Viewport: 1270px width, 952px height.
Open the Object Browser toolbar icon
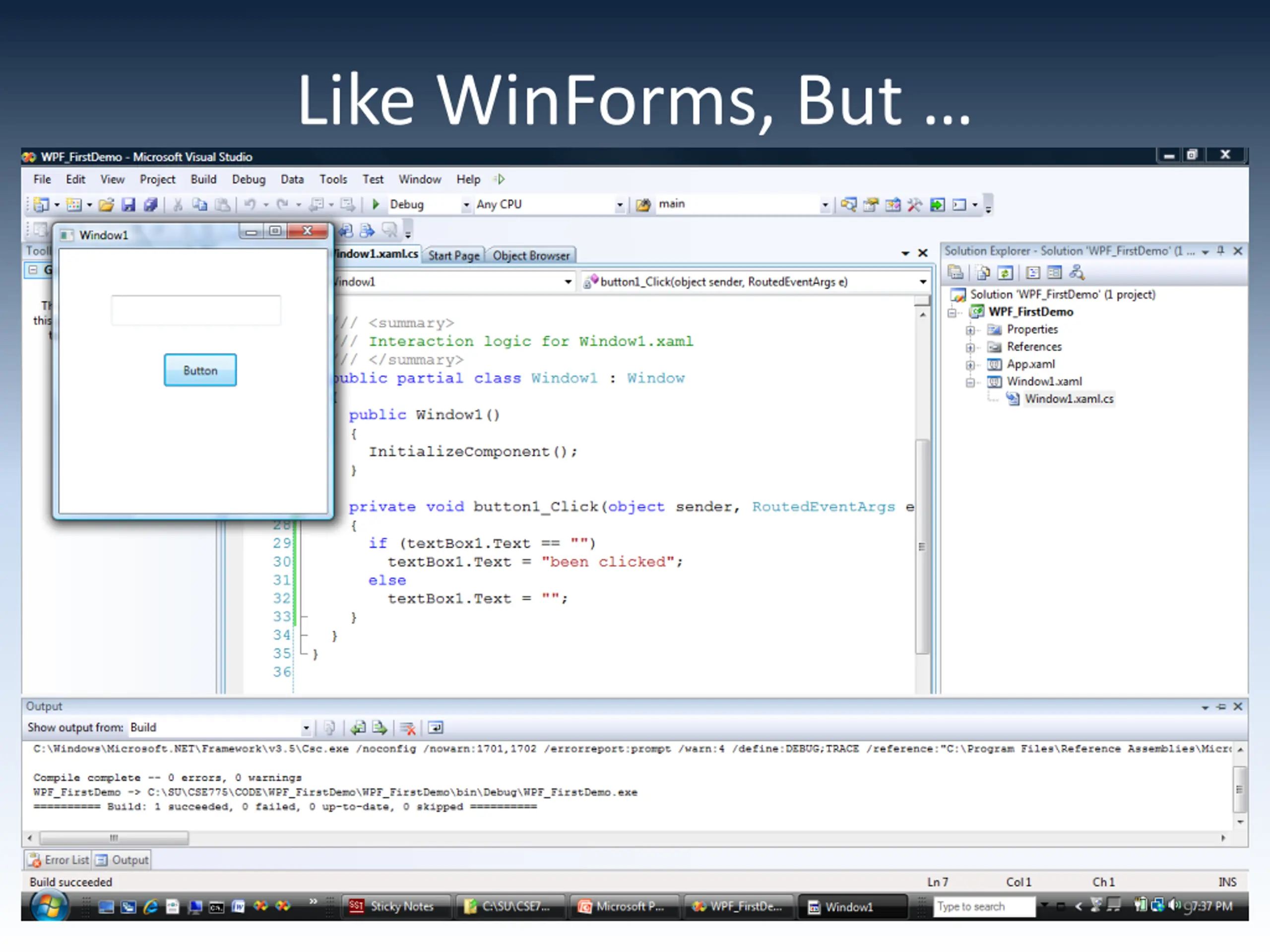pos(893,204)
